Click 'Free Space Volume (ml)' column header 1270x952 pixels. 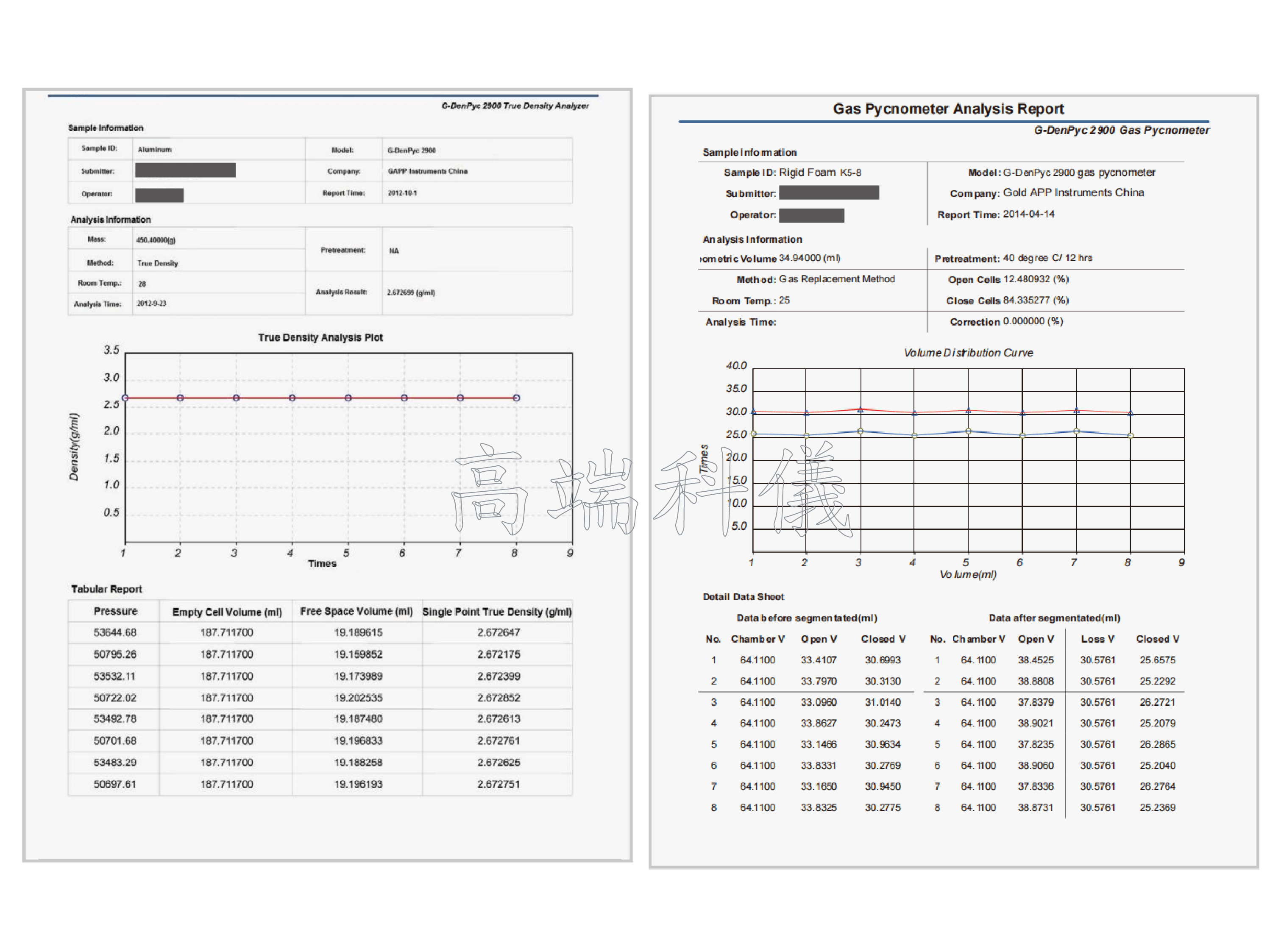[x=356, y=612]
